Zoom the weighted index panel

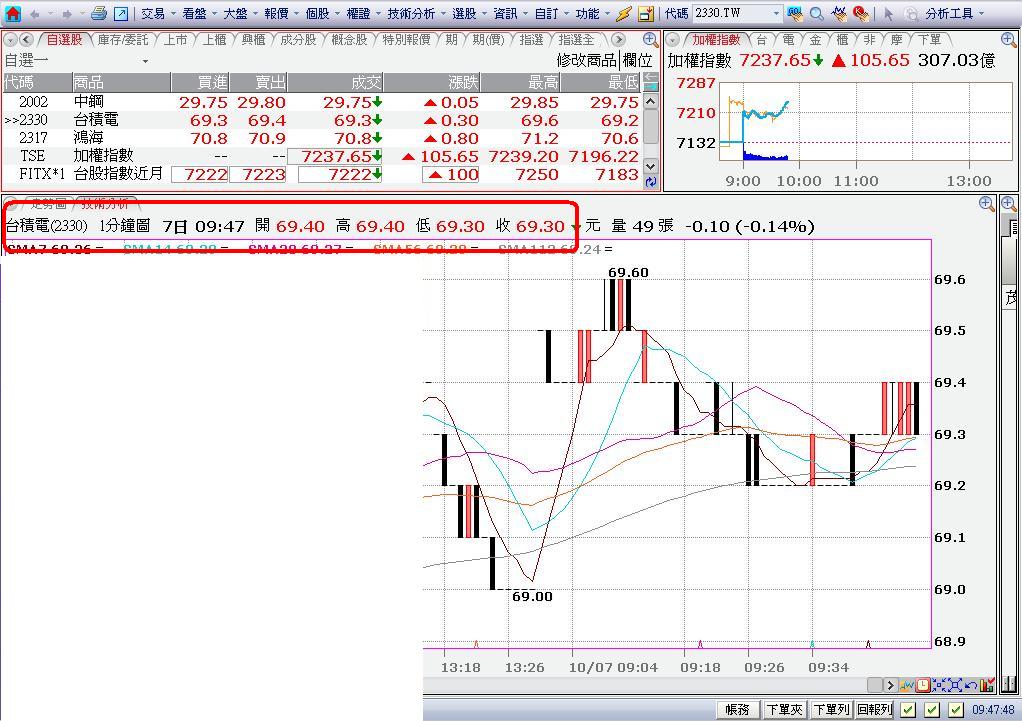[x=1008, y=39]
